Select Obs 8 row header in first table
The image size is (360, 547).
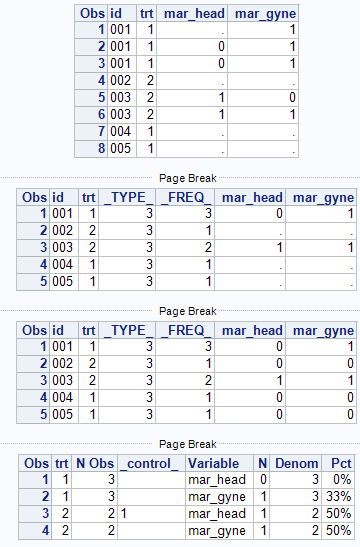[91, 149]
